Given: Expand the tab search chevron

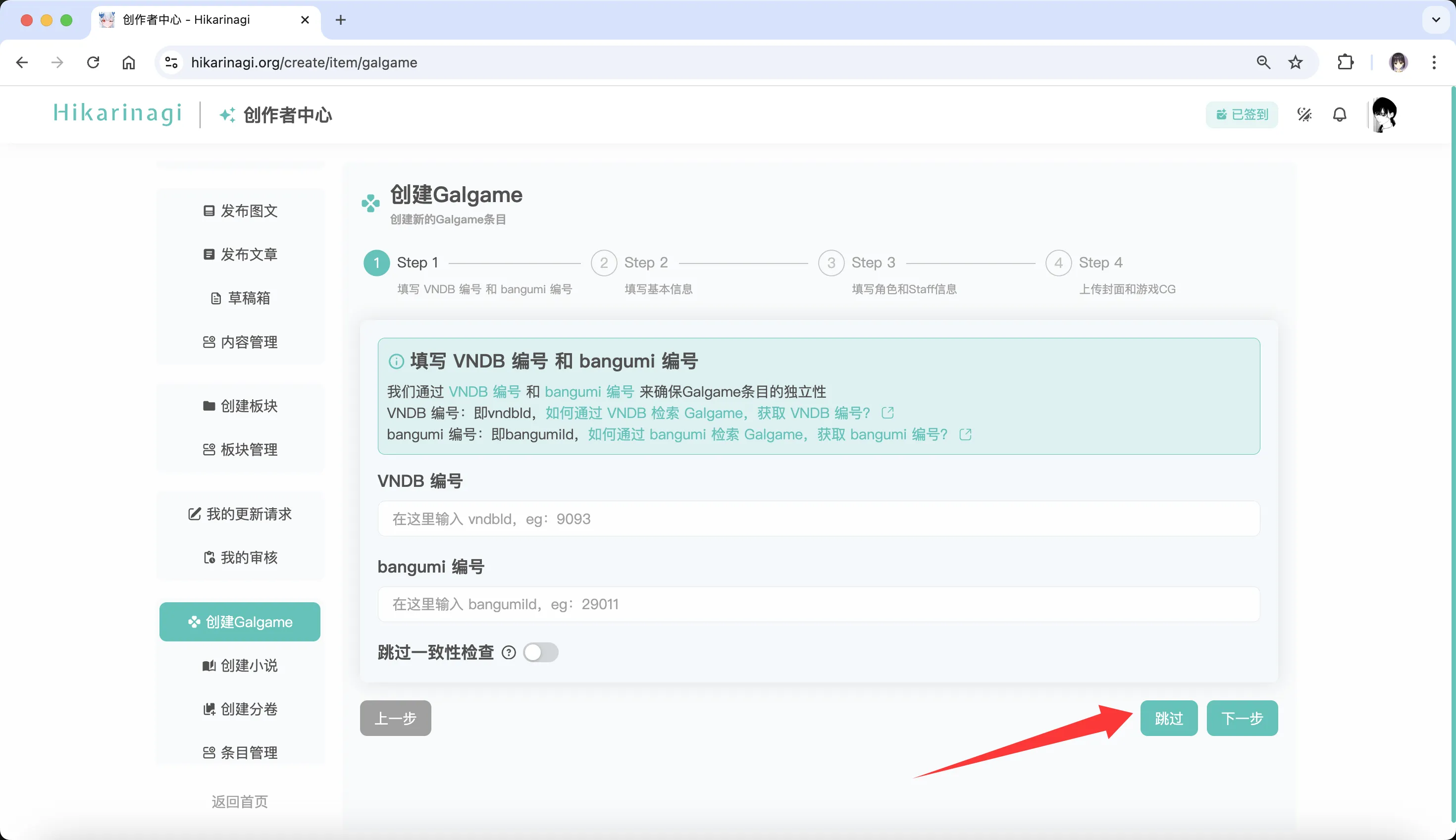Looking at the screenshot, I should coord(1436,20).
